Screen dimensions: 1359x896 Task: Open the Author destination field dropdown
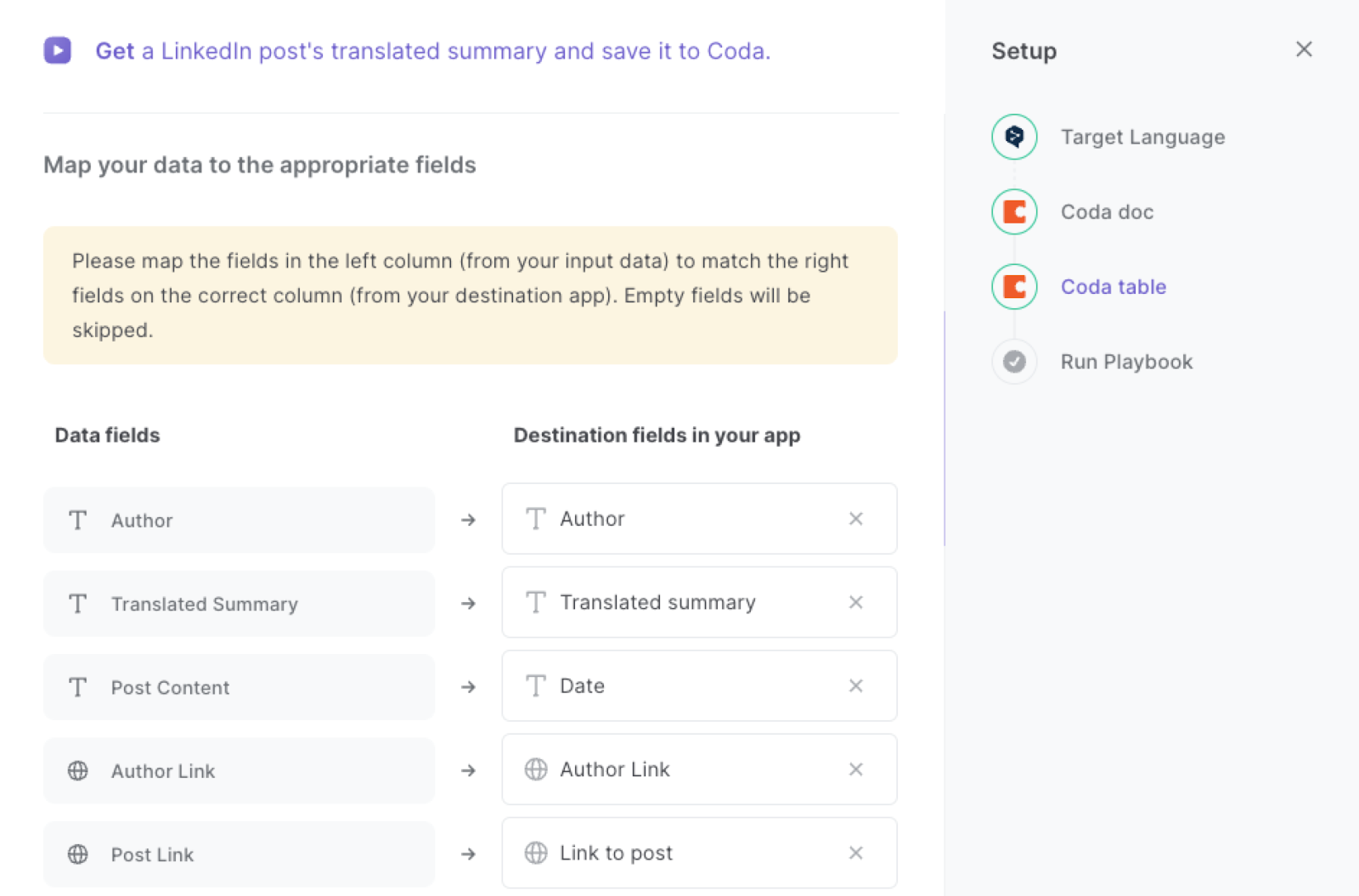click(x=699, y=519)
